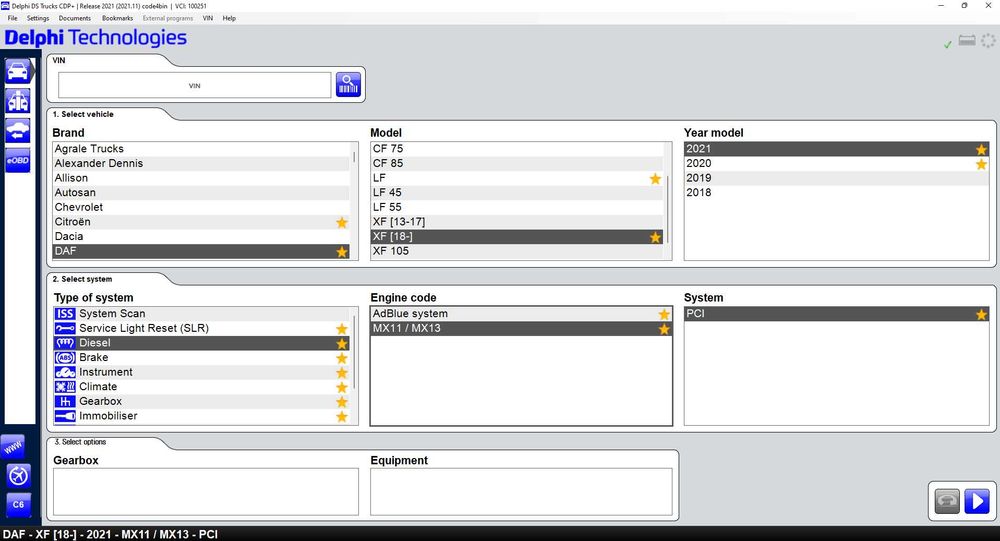
Task: Select Chevrolet brand
Action: pyautogui.click(x=202, y=207)
